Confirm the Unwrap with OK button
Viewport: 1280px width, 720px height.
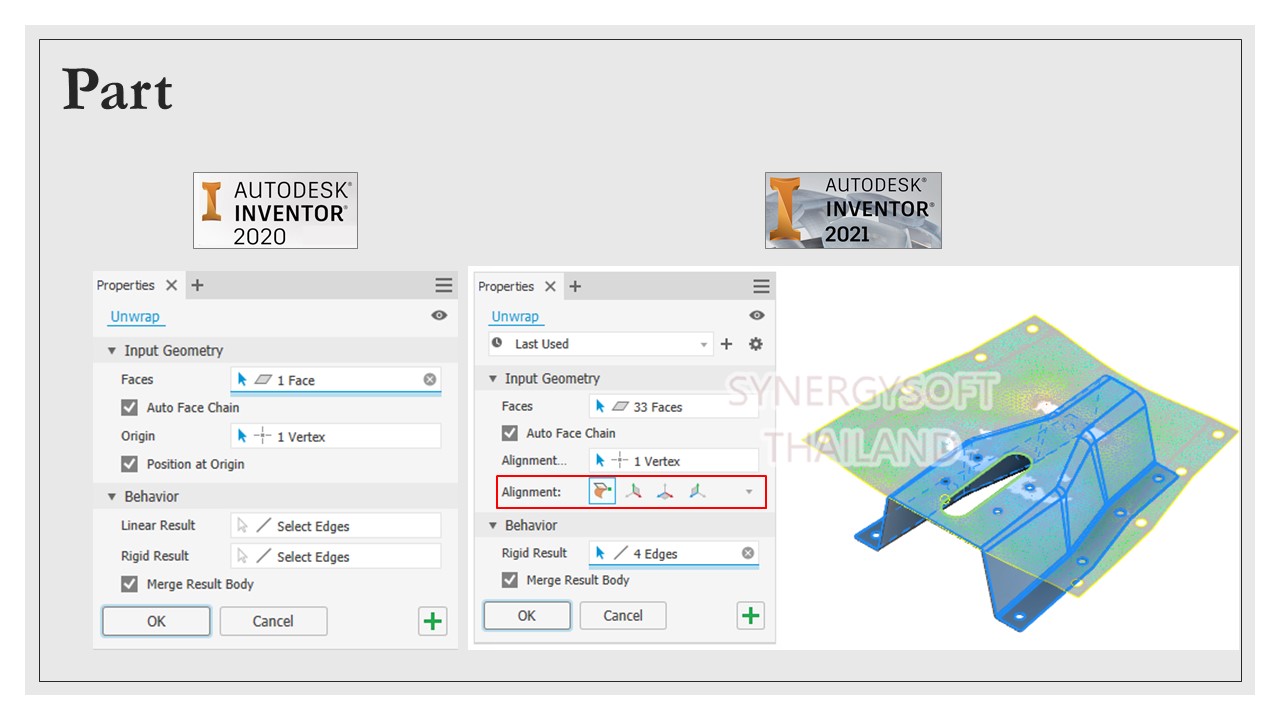[527, 615]
